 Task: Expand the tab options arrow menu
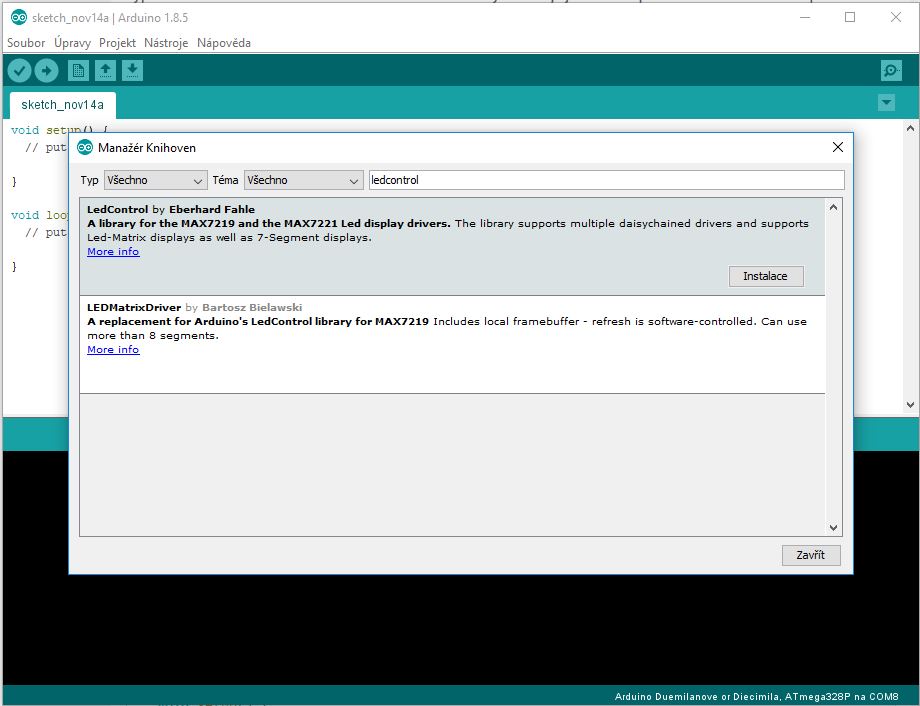tap(885, 103)
